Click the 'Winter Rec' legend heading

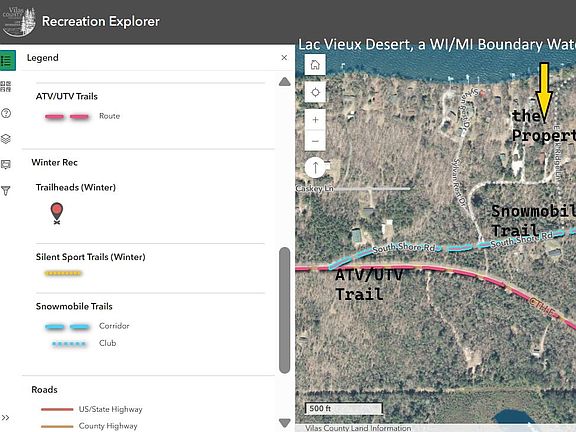click(54, 162)
